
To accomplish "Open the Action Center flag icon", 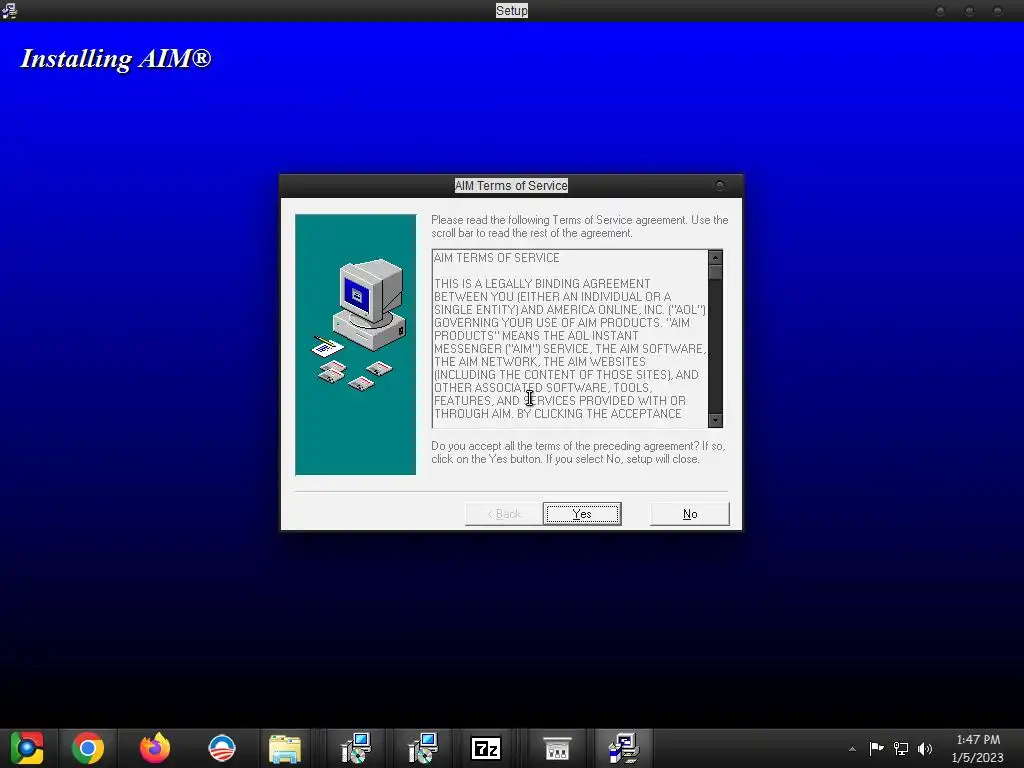I will point(876,748).
